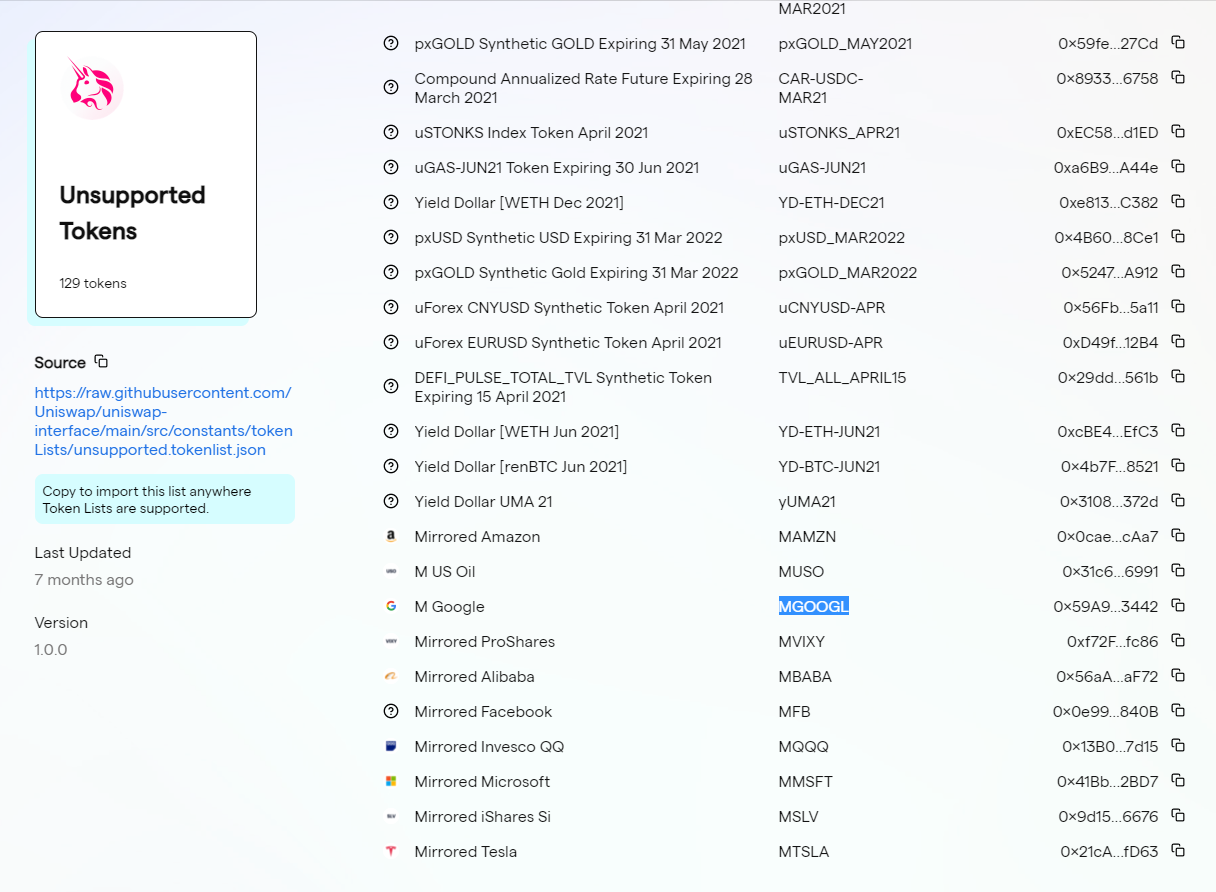Click the M Google logo icon
This screenshot has height=892, width=1216.
coord(391,606)
